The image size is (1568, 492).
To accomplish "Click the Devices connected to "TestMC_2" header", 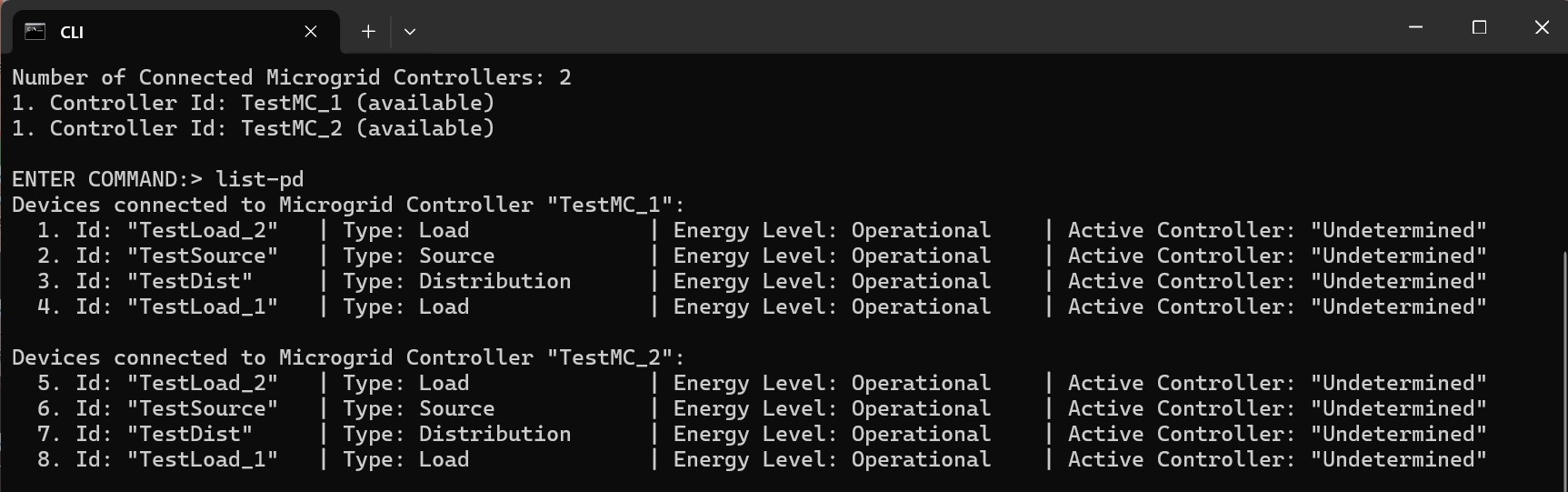I will coord(347,357).
